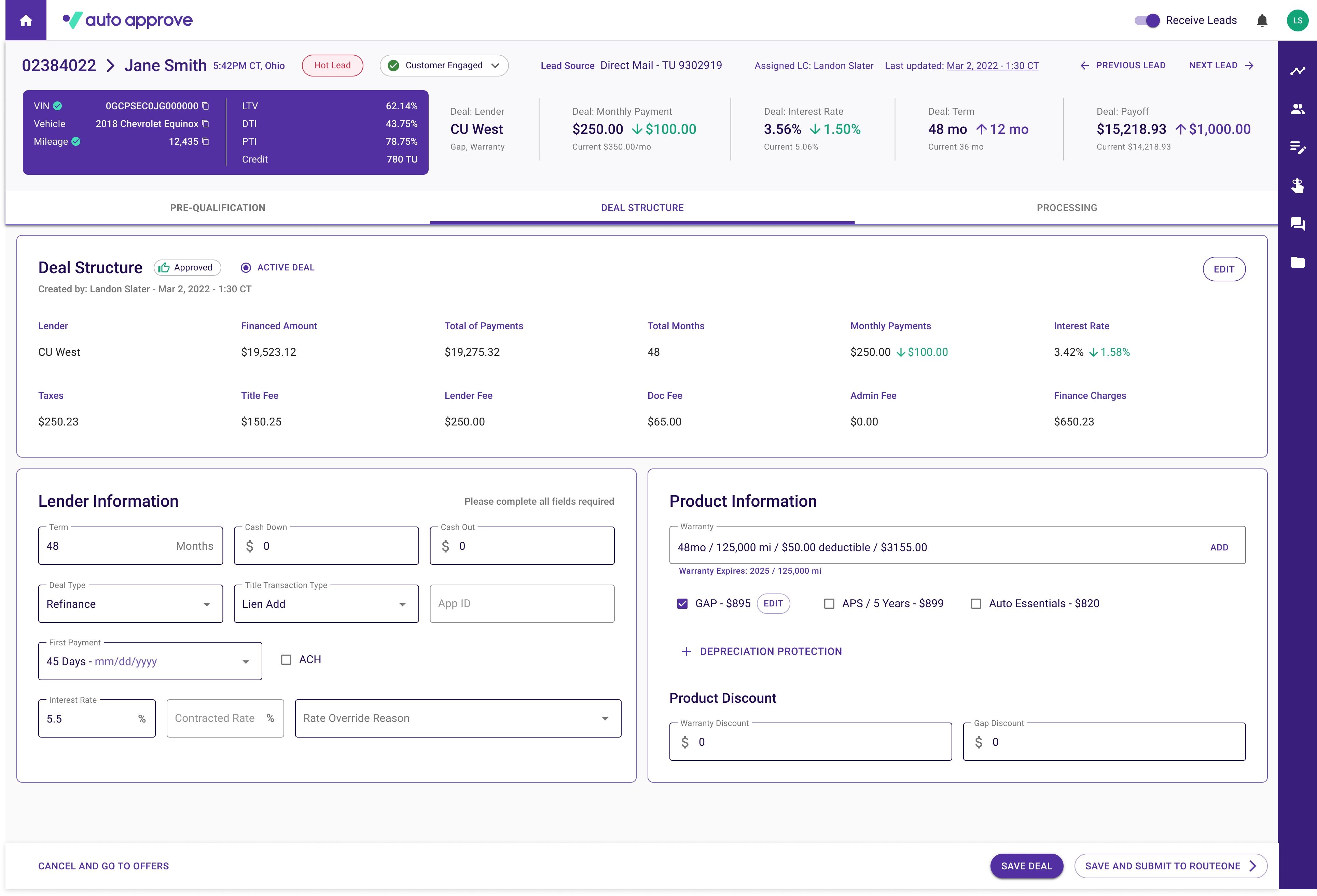Viewport: 1317px width, 896px height.
Task: Open the Deal Type Refinance dropdown
Action: click(130, 604)
